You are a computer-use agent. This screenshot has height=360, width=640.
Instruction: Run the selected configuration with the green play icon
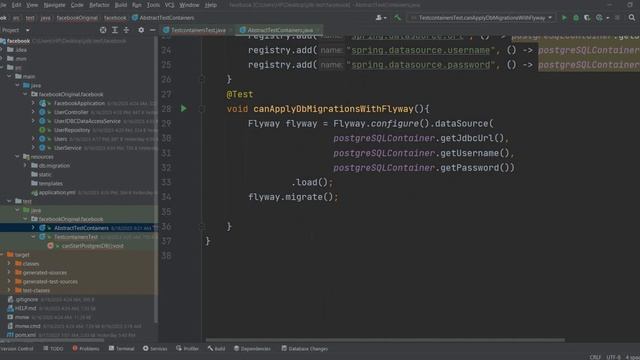point(564,18)
